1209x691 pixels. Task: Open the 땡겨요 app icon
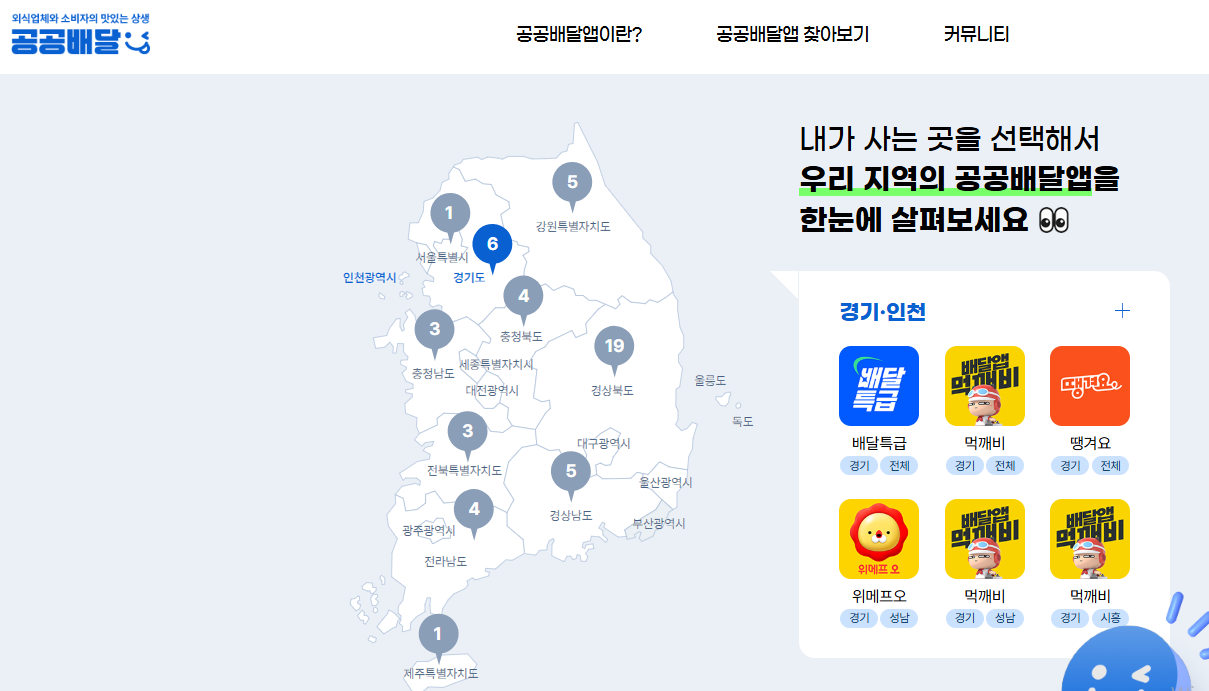[1090, 386]
